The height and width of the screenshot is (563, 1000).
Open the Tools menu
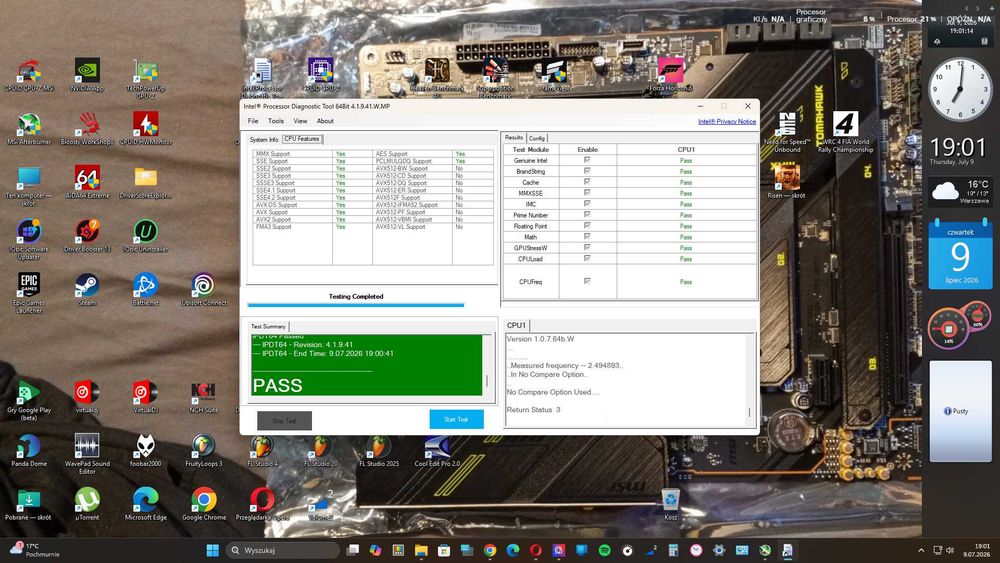coord(276,121)
